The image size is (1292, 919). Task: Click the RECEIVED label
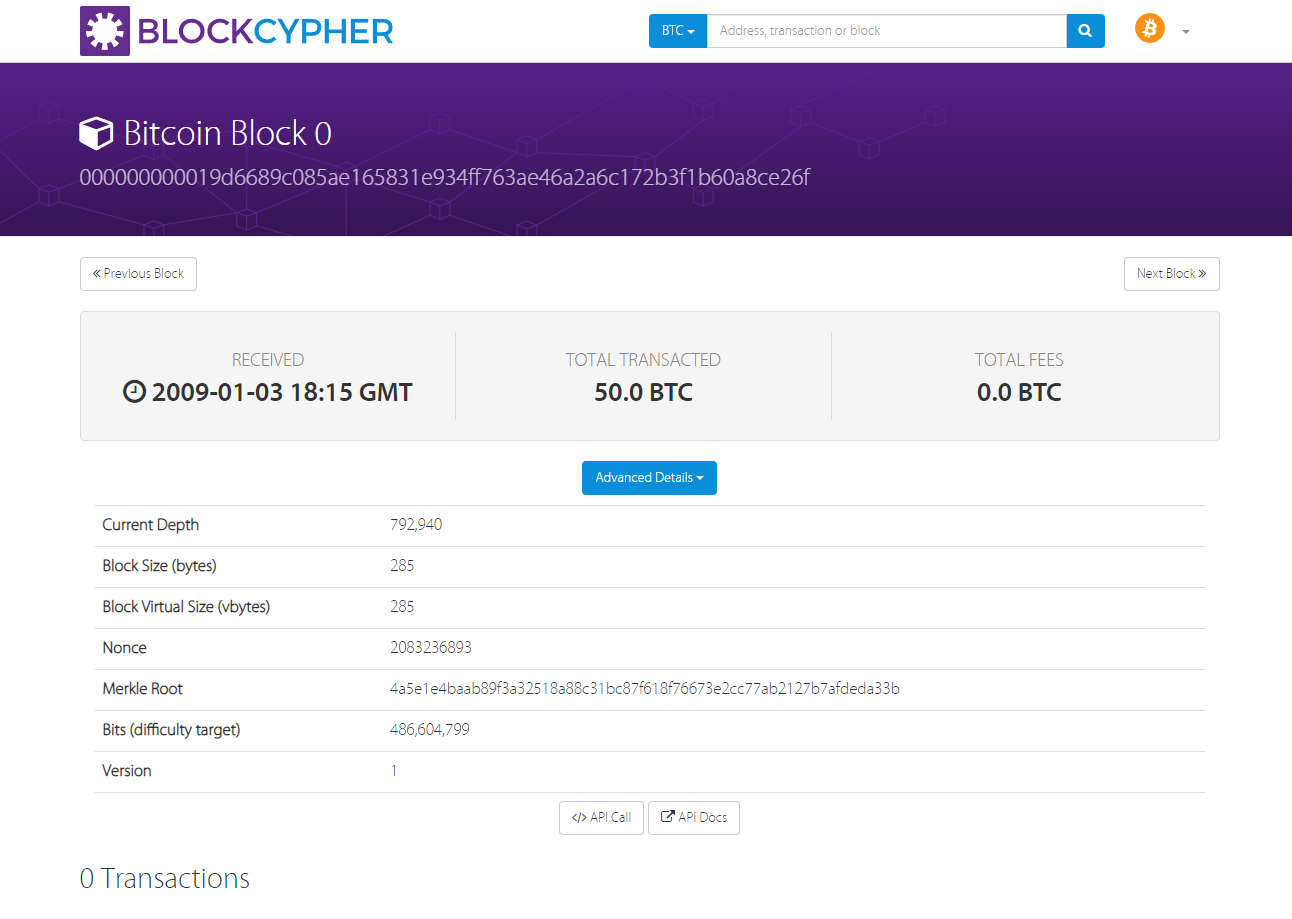pyautogui.click(x=268, y=360)
